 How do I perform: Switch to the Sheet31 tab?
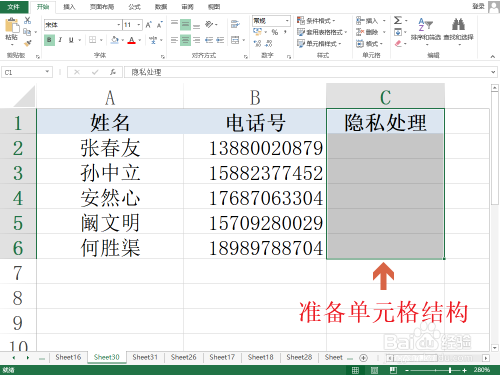coord(145,357)
